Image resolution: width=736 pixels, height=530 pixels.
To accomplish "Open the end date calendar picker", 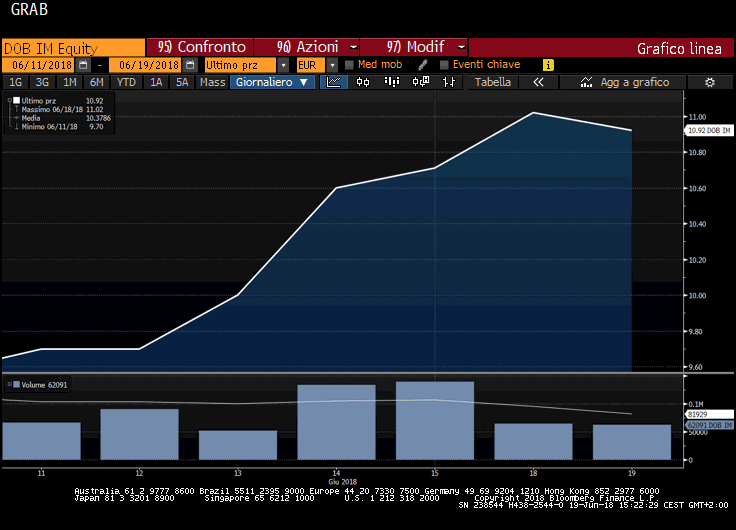I will pos(190,65).
